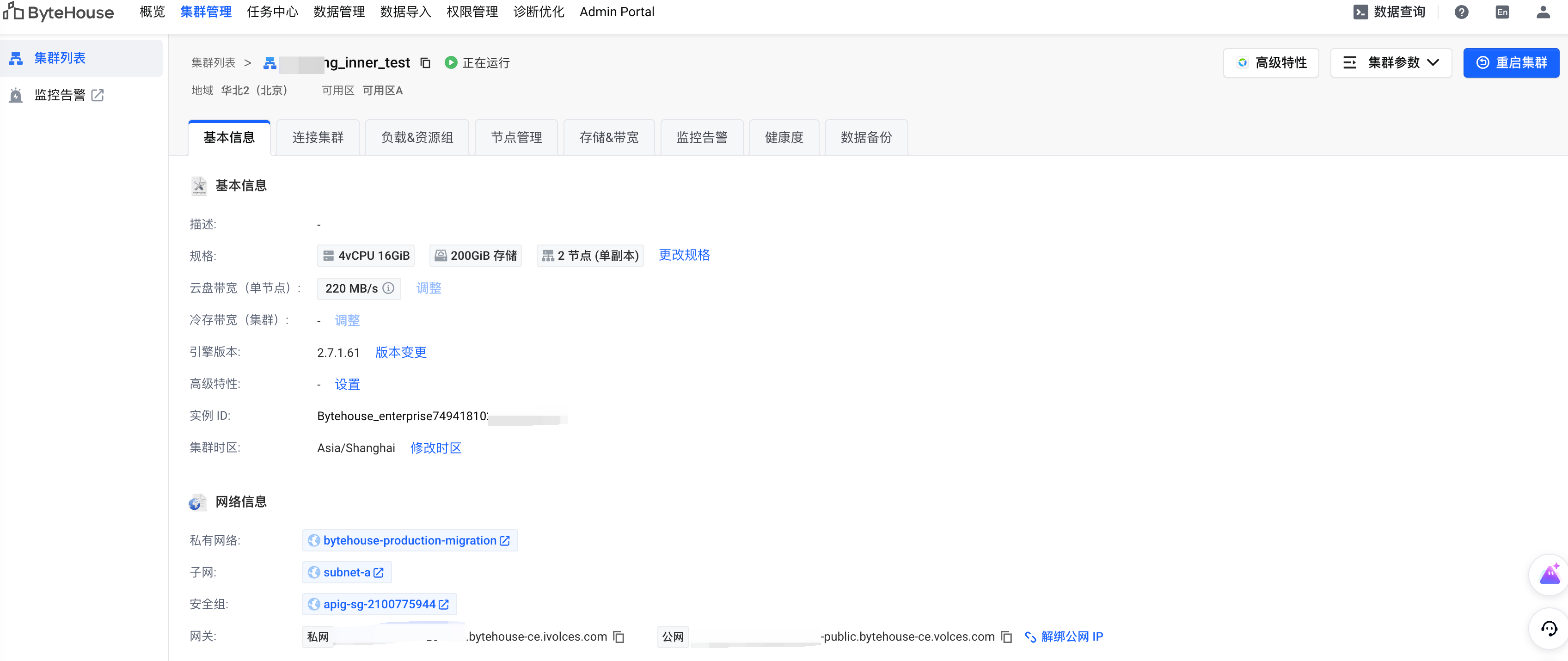Click the cluster icon before the cluster name

[269, 63]
